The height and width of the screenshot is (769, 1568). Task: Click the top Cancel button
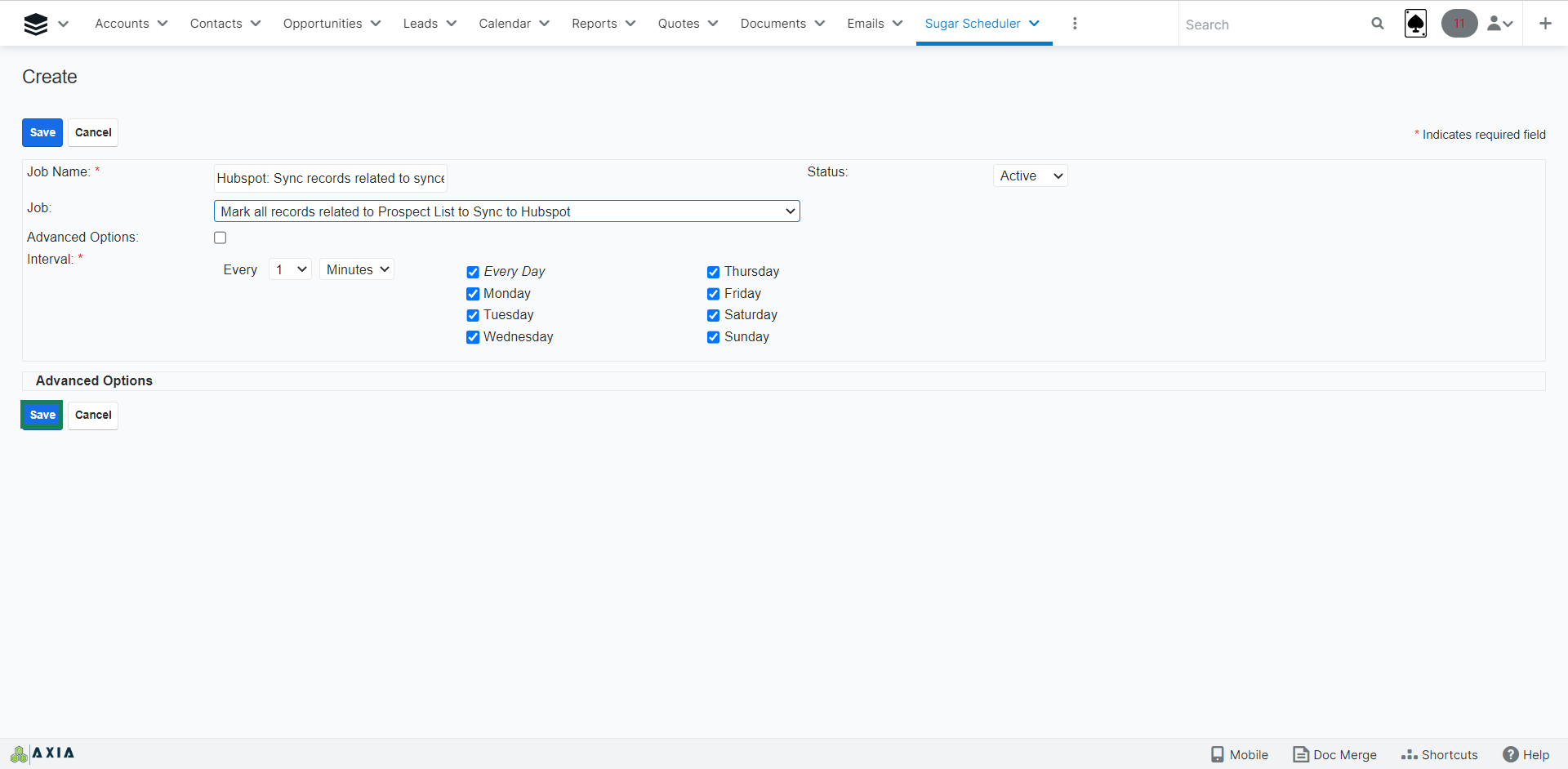coord(93,132)
